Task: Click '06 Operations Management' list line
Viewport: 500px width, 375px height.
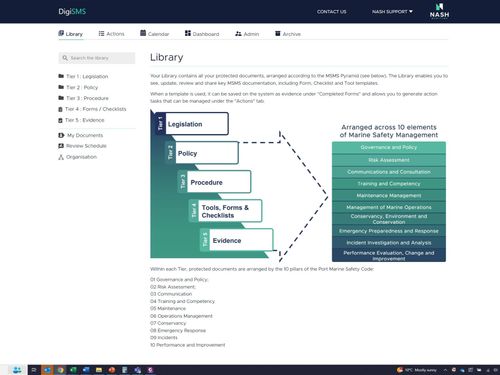Action: (x=181, y=316)
